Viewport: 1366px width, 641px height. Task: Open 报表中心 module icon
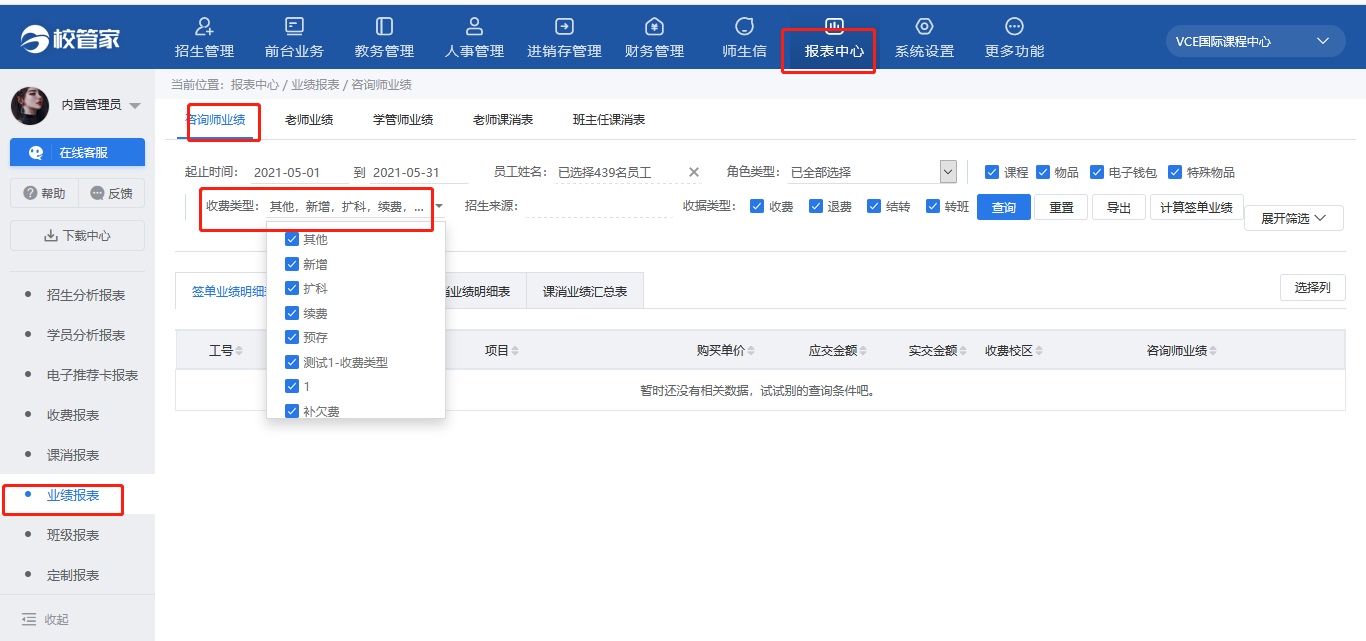pyautogui.click(x=834, y=27)
